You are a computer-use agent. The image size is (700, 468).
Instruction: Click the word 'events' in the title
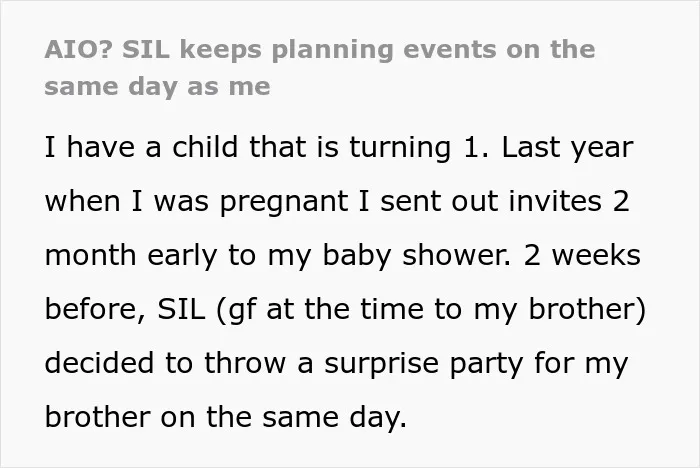(450, 50)
